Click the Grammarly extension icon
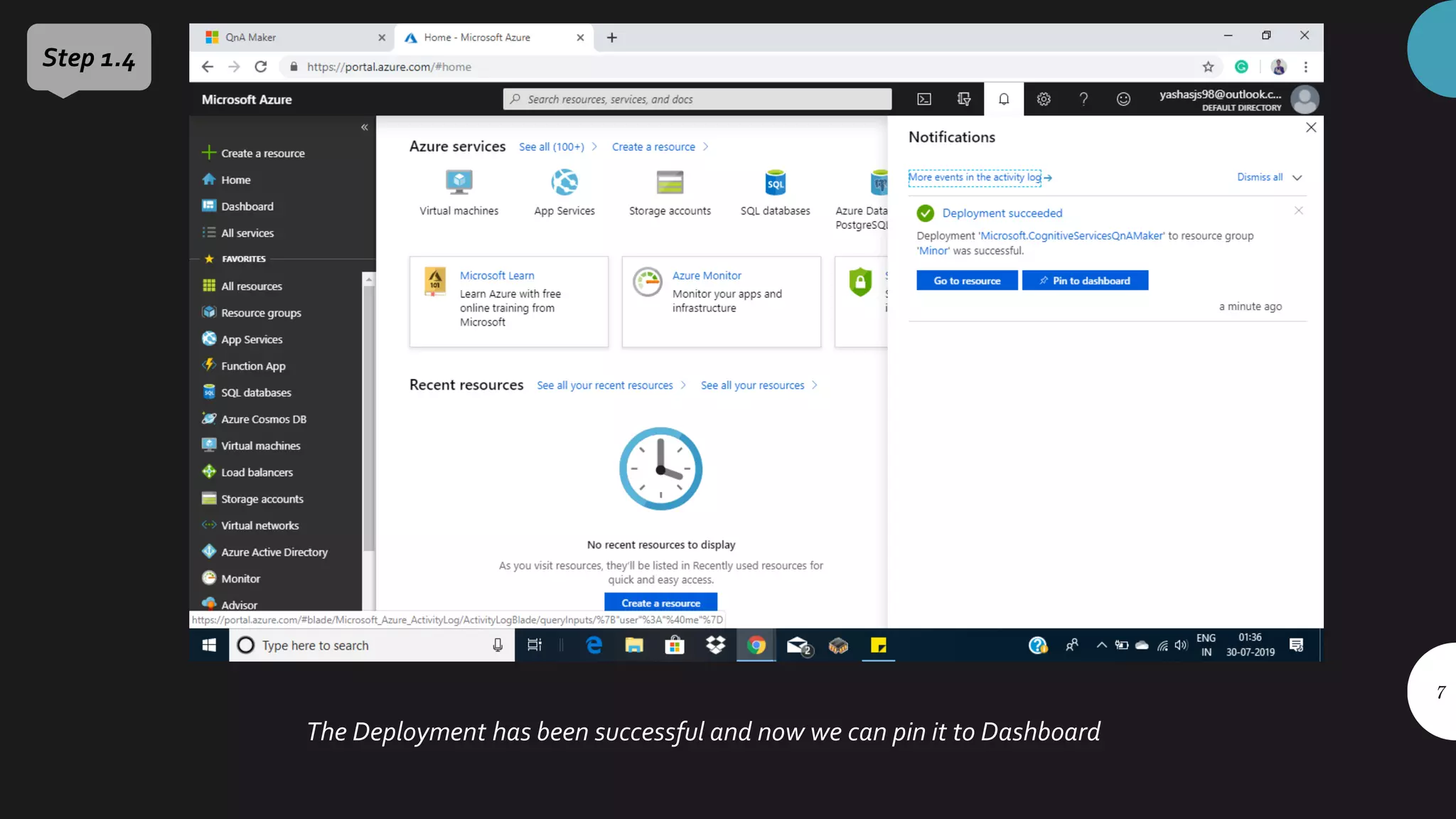 point(1241,67)
